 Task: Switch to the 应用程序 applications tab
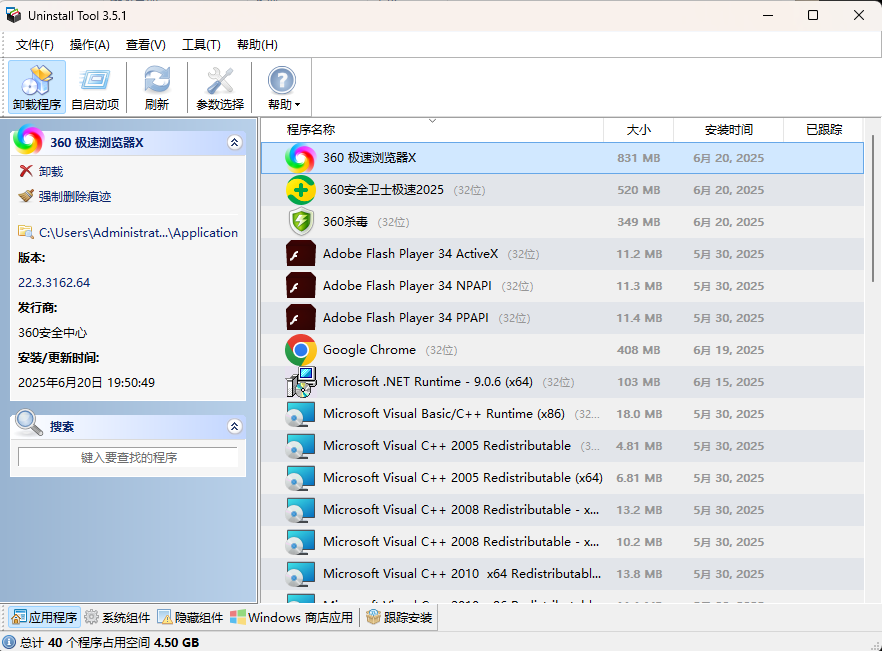pyautogui.click(x=45, y=617)
